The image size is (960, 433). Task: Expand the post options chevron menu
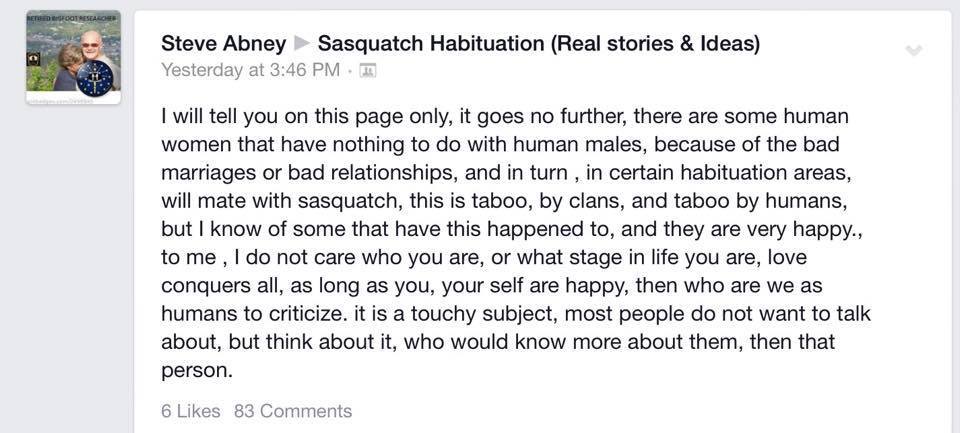pyautogui.click(x=913, y=50)
